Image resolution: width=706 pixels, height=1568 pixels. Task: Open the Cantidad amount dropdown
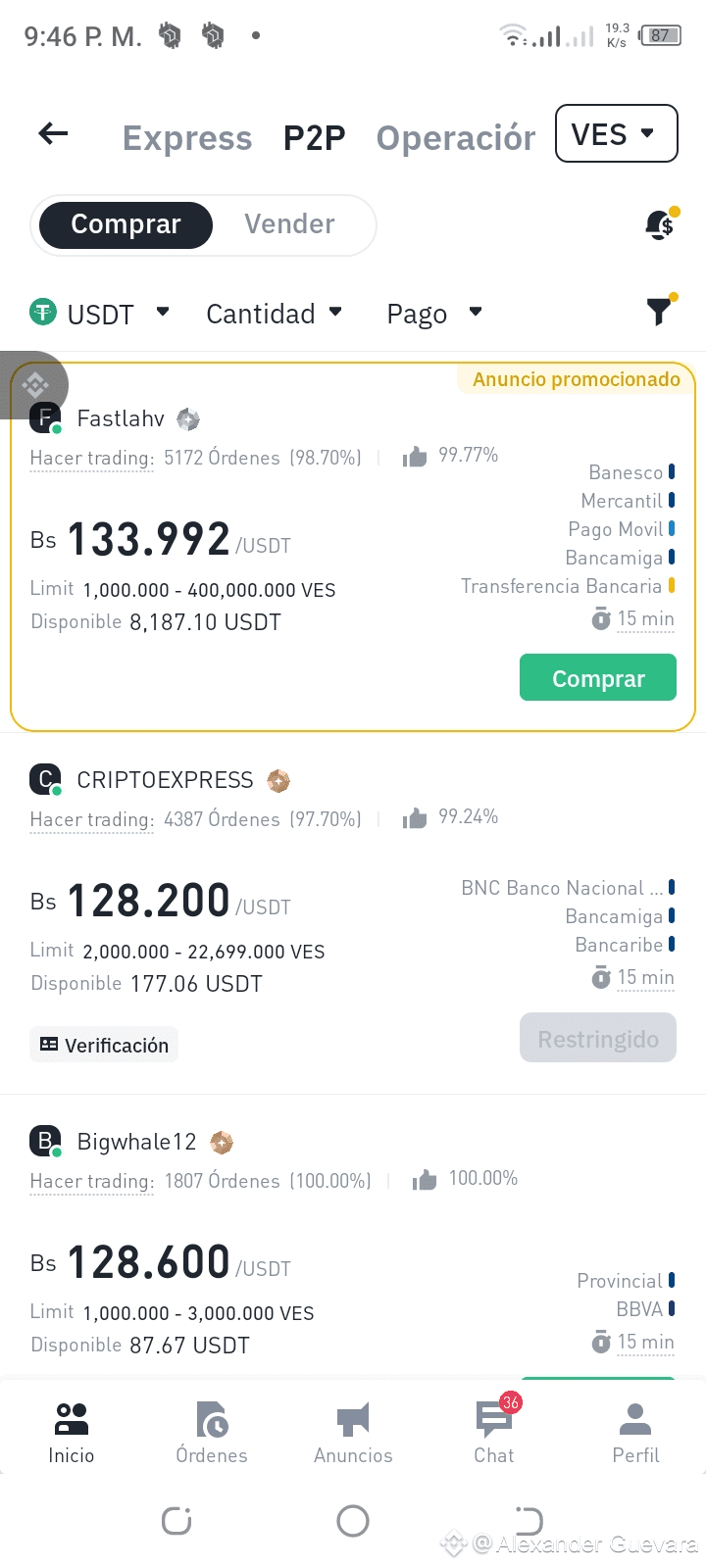[x=274, y=314]
